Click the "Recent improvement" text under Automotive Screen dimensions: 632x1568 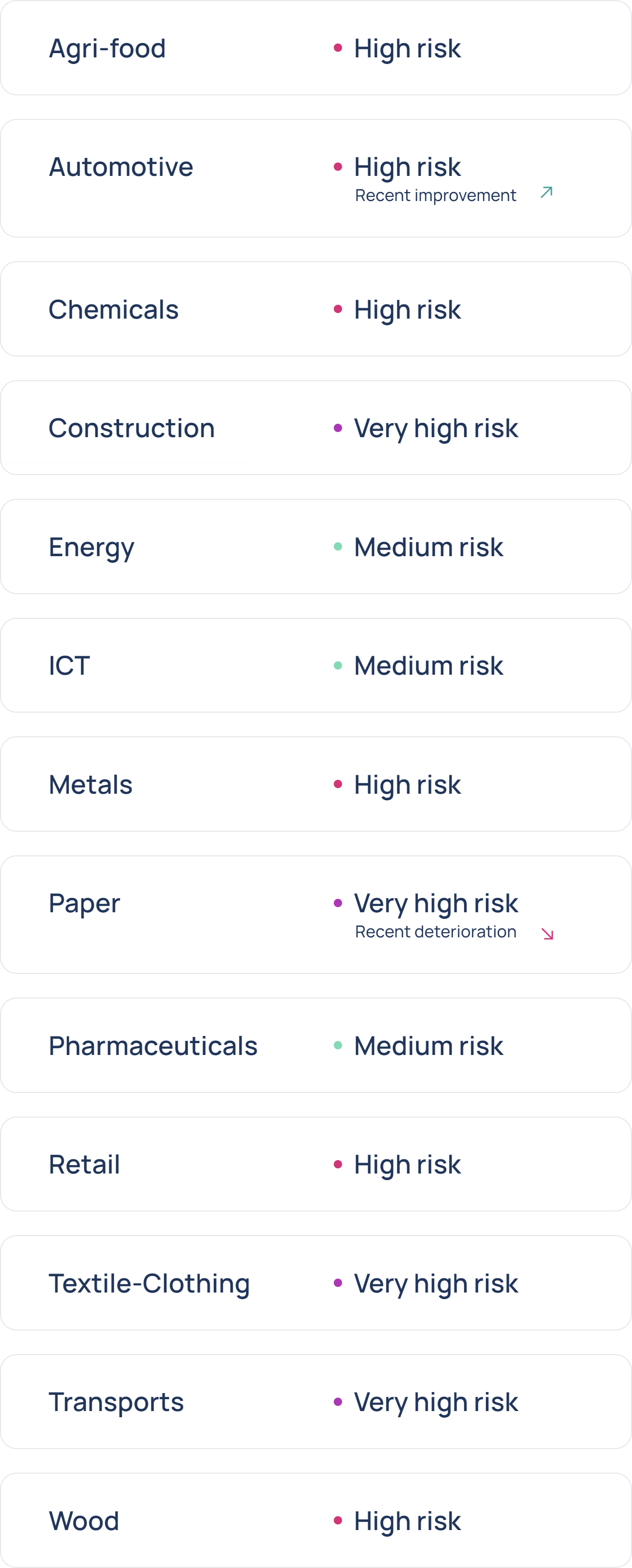click(435, 195)
